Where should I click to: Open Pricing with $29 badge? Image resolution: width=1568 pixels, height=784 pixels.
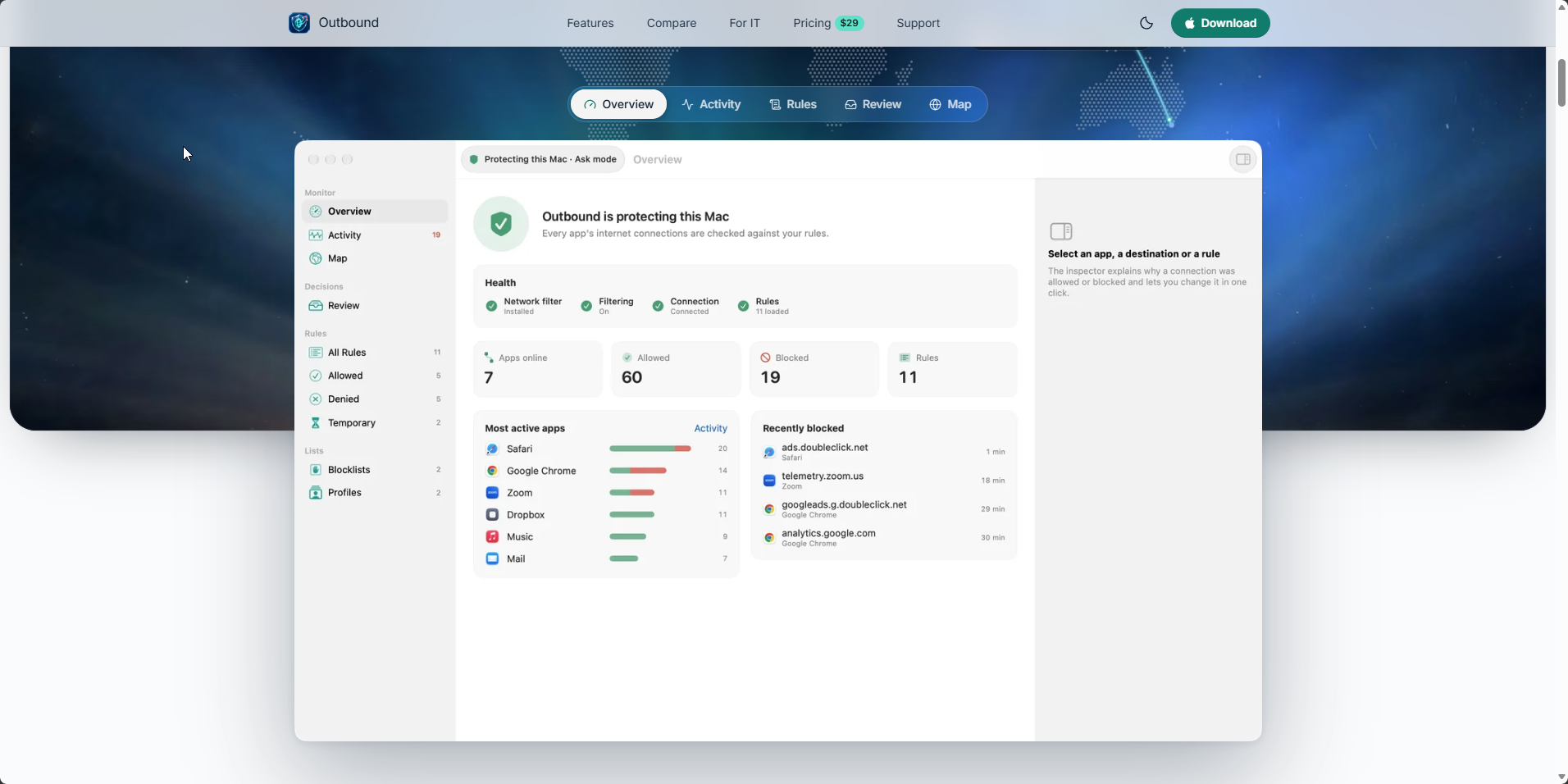tap(827, 23)
